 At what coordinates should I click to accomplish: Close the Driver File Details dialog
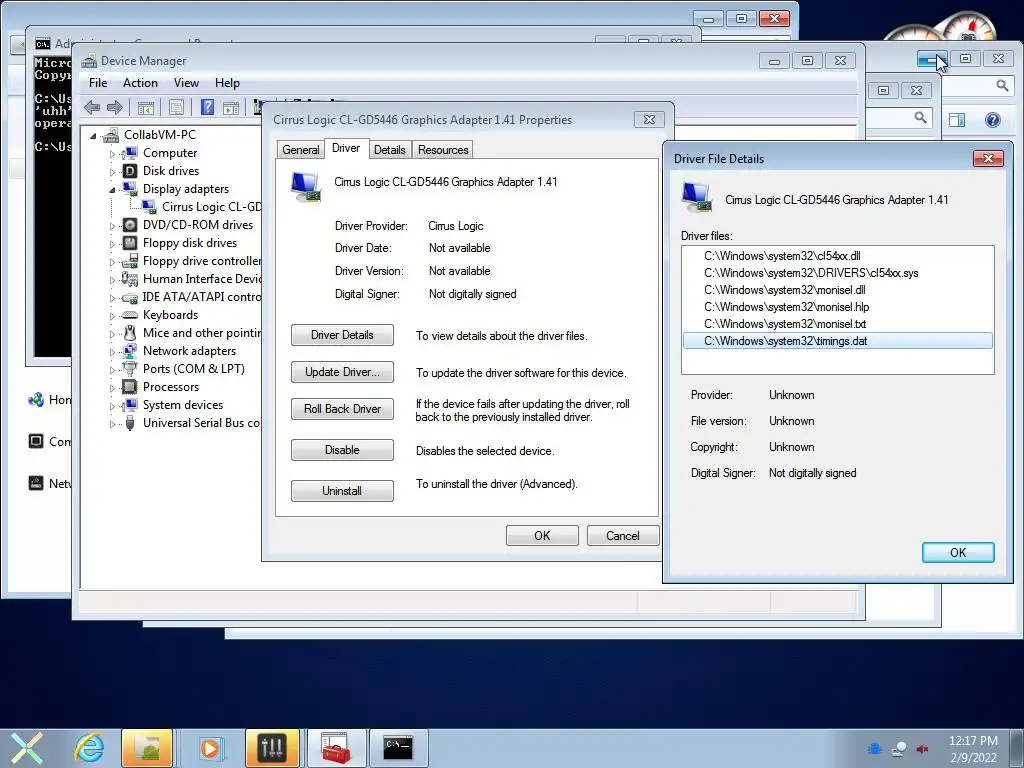coord(988,159)
